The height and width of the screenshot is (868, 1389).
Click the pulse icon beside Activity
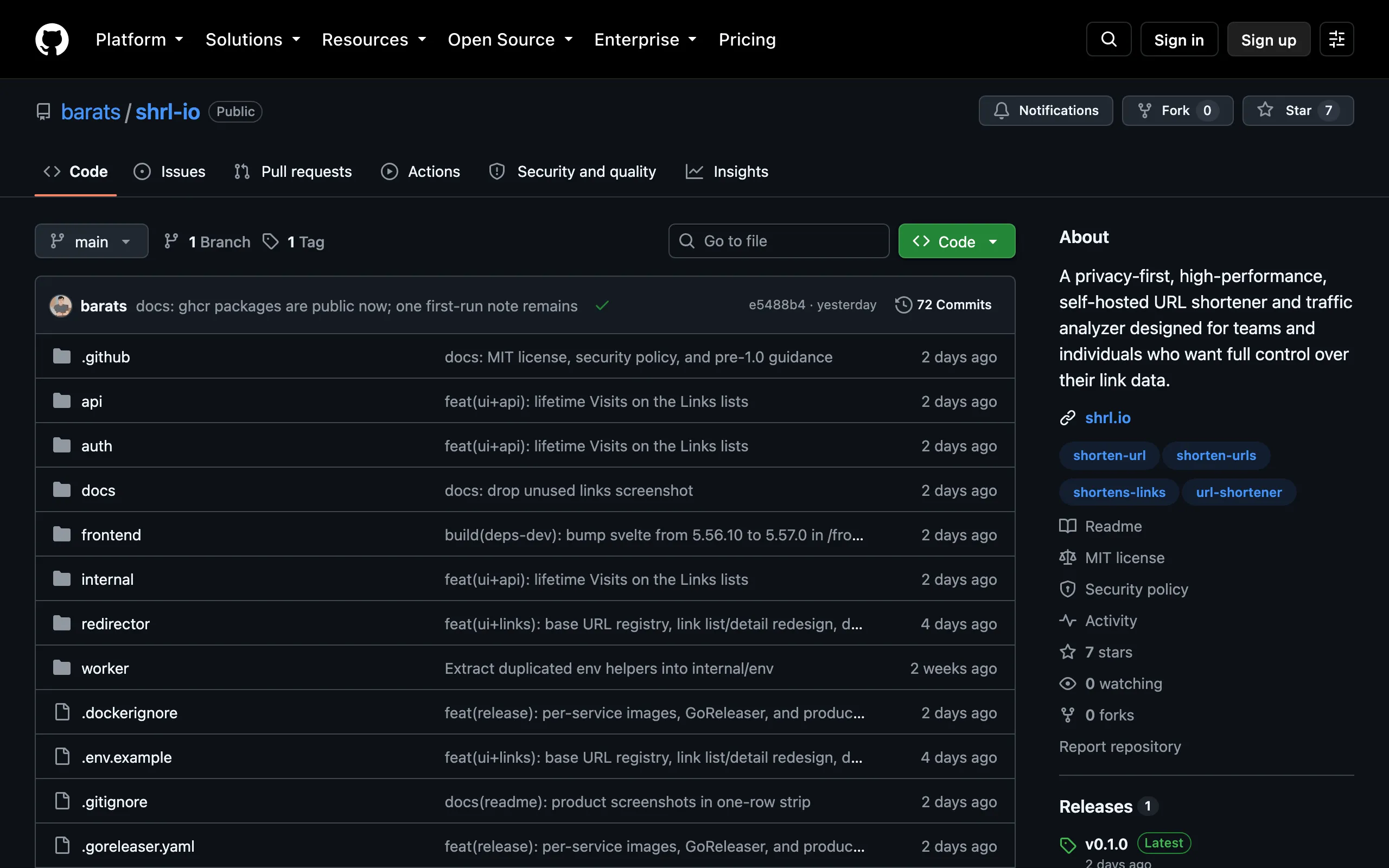pos(1068,621)
